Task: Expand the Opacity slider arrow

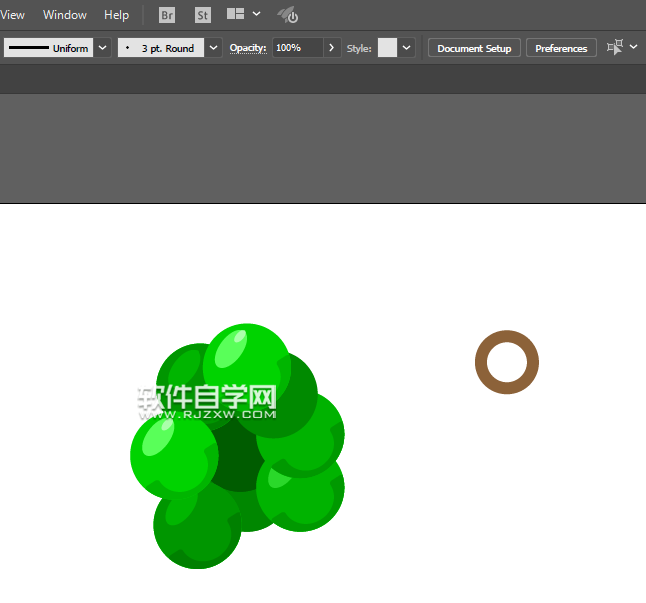Action: tap(332, 48)
